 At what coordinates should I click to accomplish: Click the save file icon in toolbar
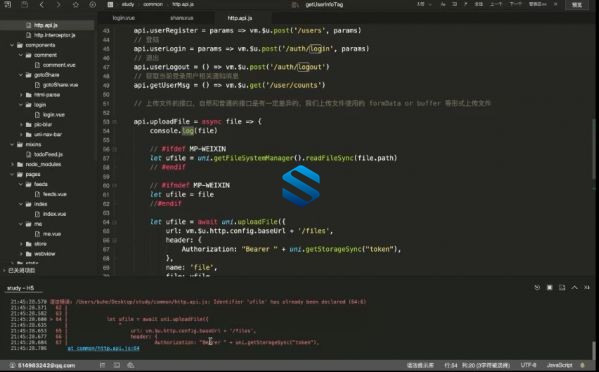click(24, 5)
